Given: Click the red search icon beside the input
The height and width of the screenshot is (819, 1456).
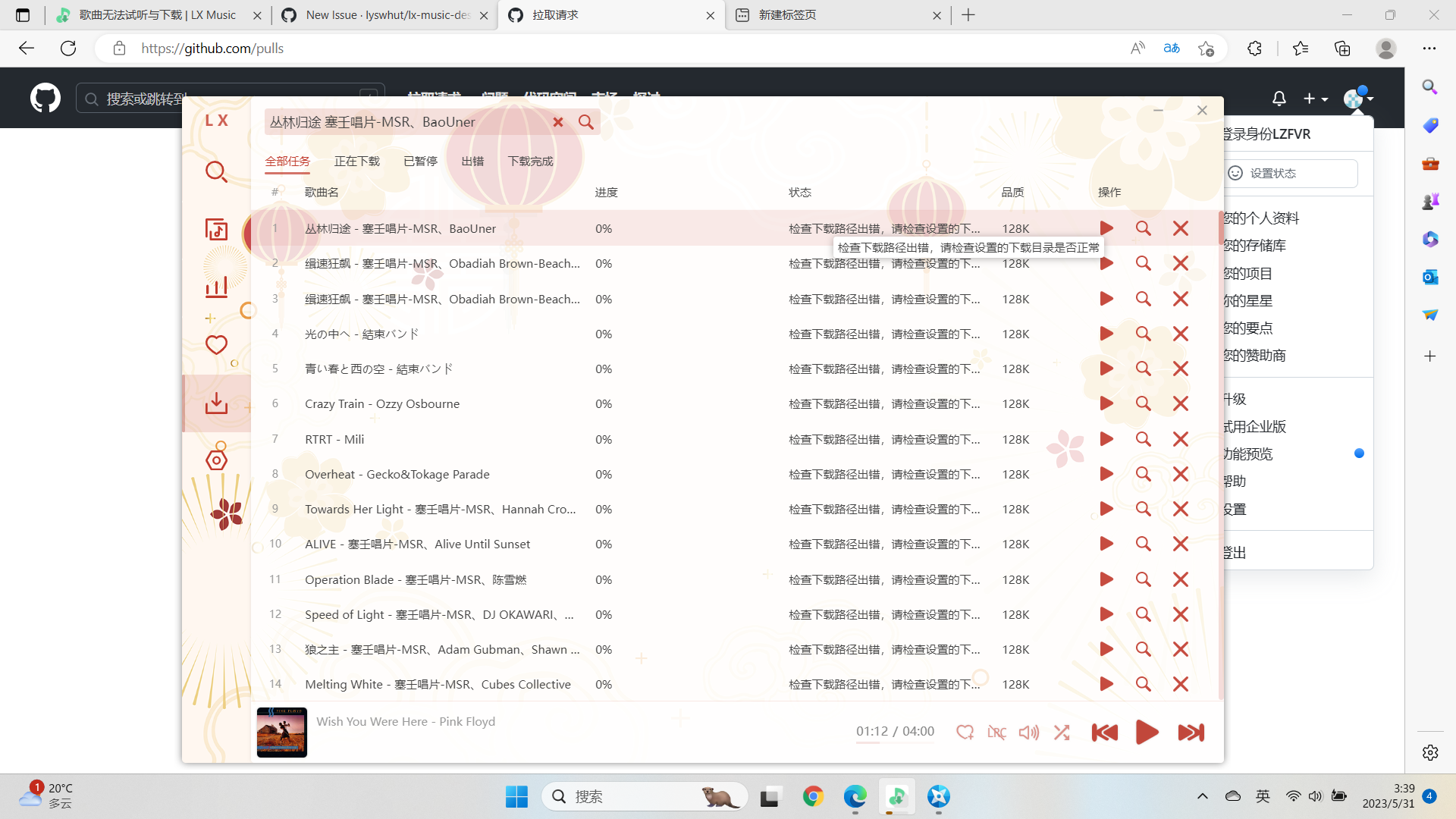Looking at the screenshot, I should [585, 122].
